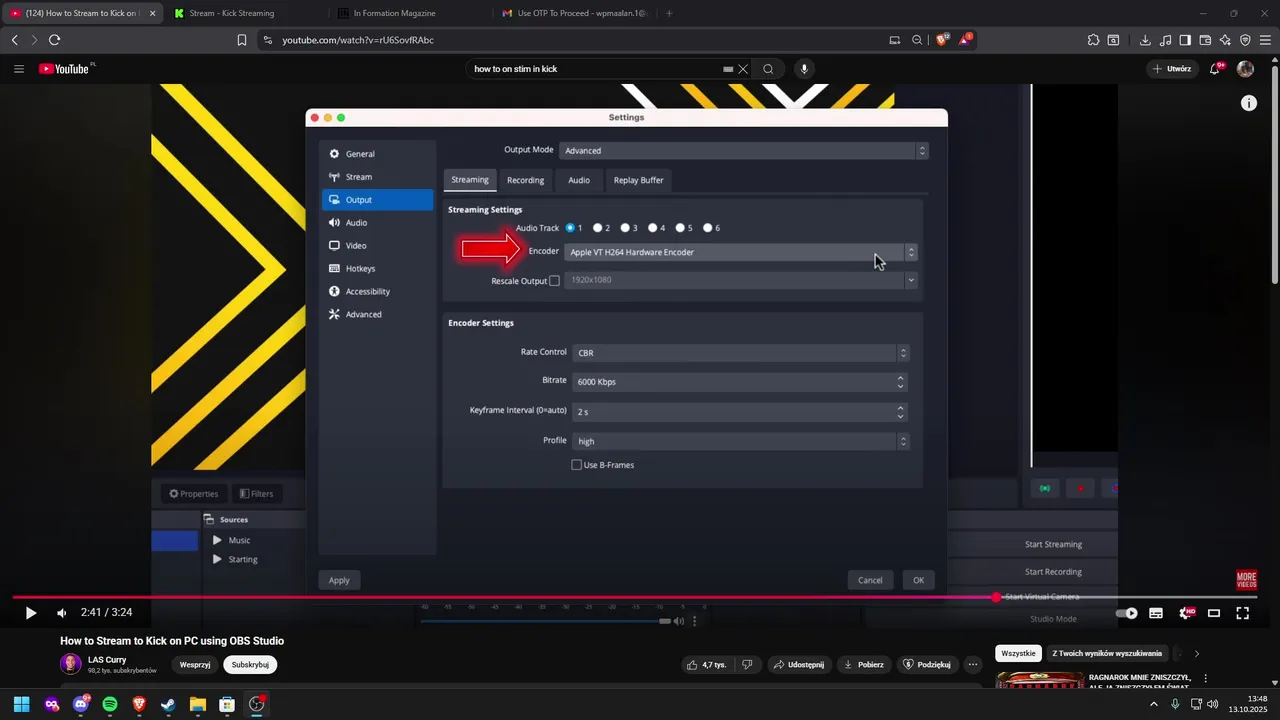The width and height of the screenshot is (1280, 720).
Task: Switch to the Recording tab in Settings
Action: tap(525, 180)
